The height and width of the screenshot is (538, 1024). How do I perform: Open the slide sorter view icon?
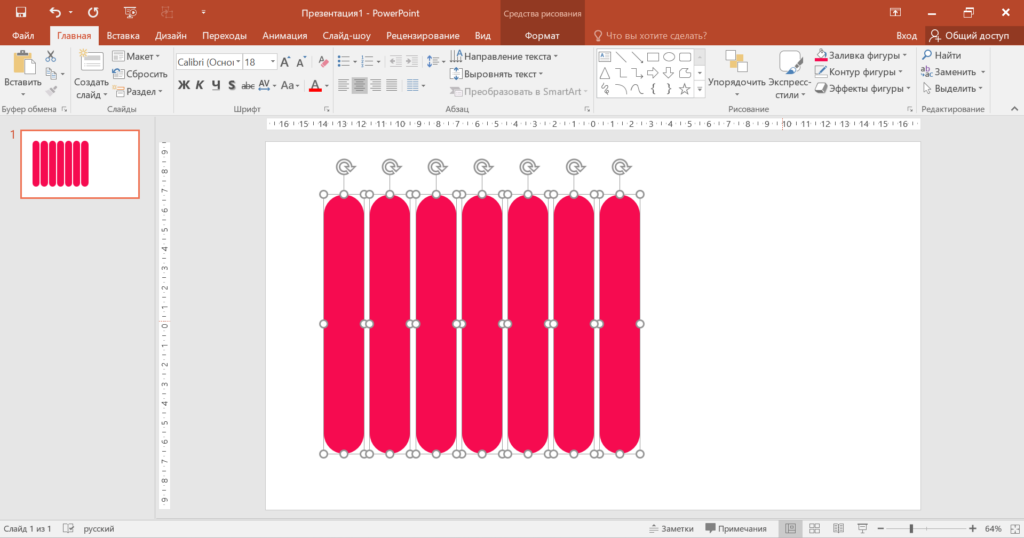pyautogui.click(x=814, y=528)
